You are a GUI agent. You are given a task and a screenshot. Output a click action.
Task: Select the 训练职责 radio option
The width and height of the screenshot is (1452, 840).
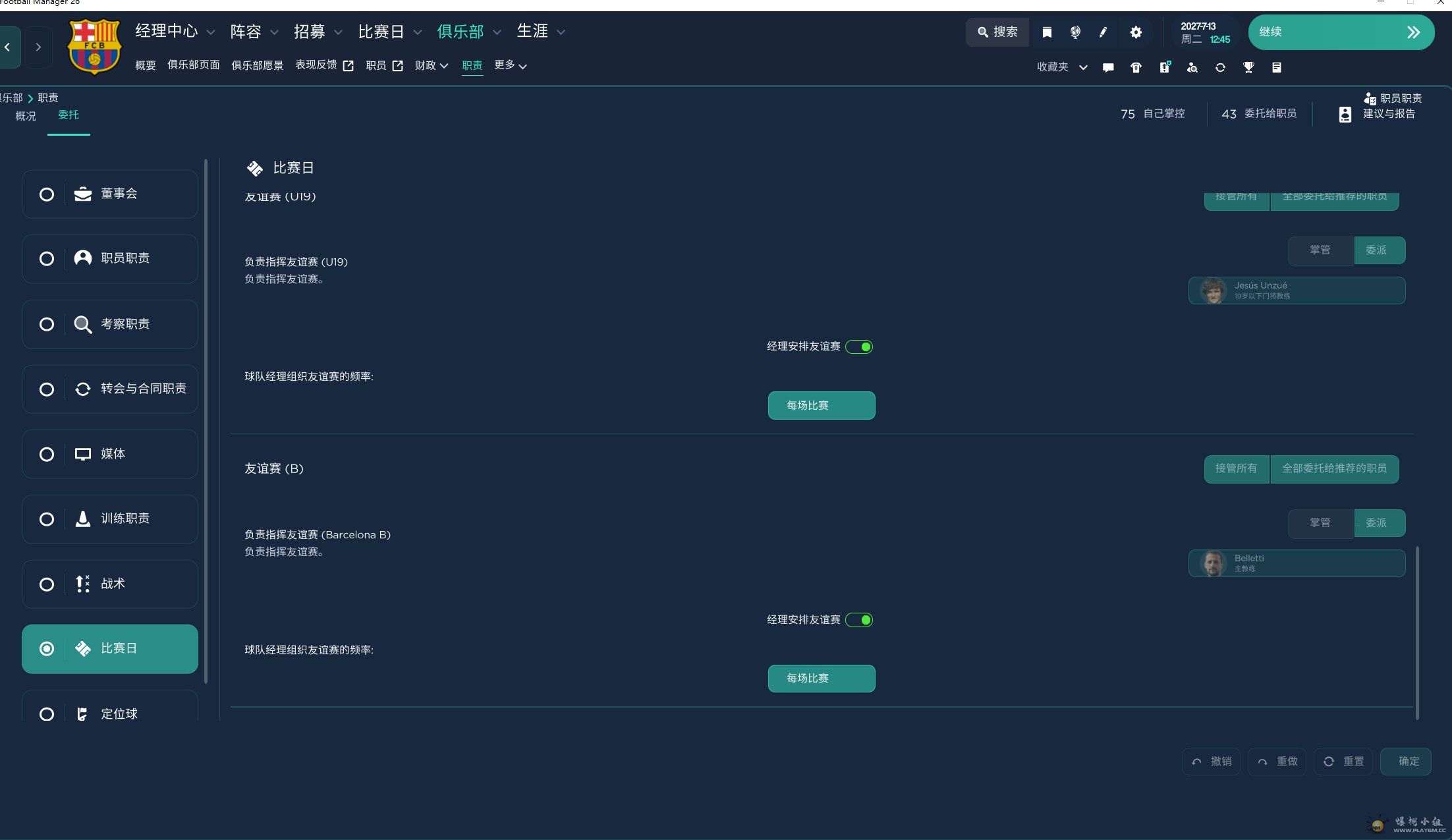[47, 519]
